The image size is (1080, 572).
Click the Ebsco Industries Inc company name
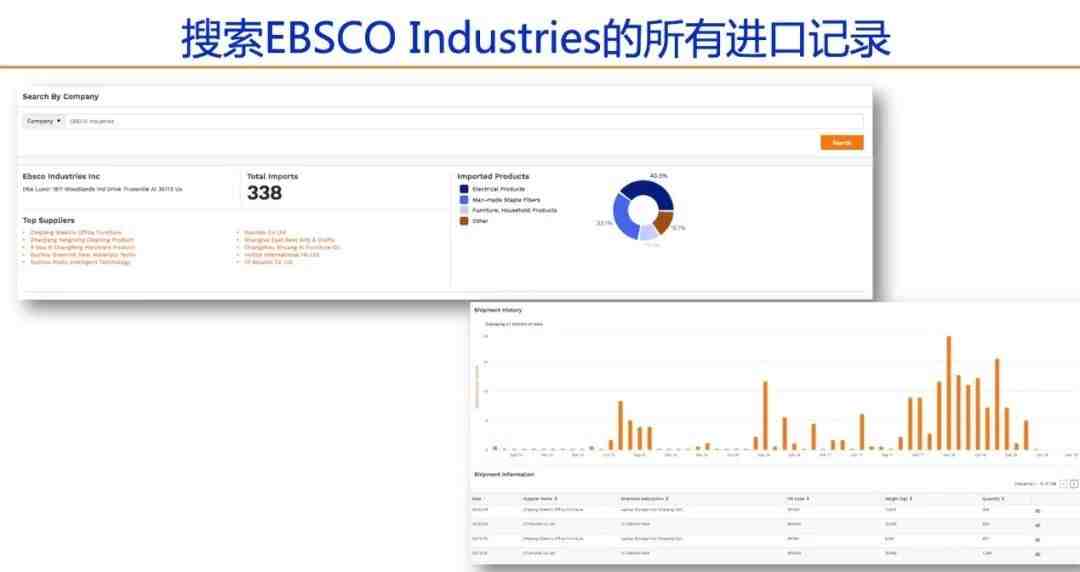click(x=61, y=176)
